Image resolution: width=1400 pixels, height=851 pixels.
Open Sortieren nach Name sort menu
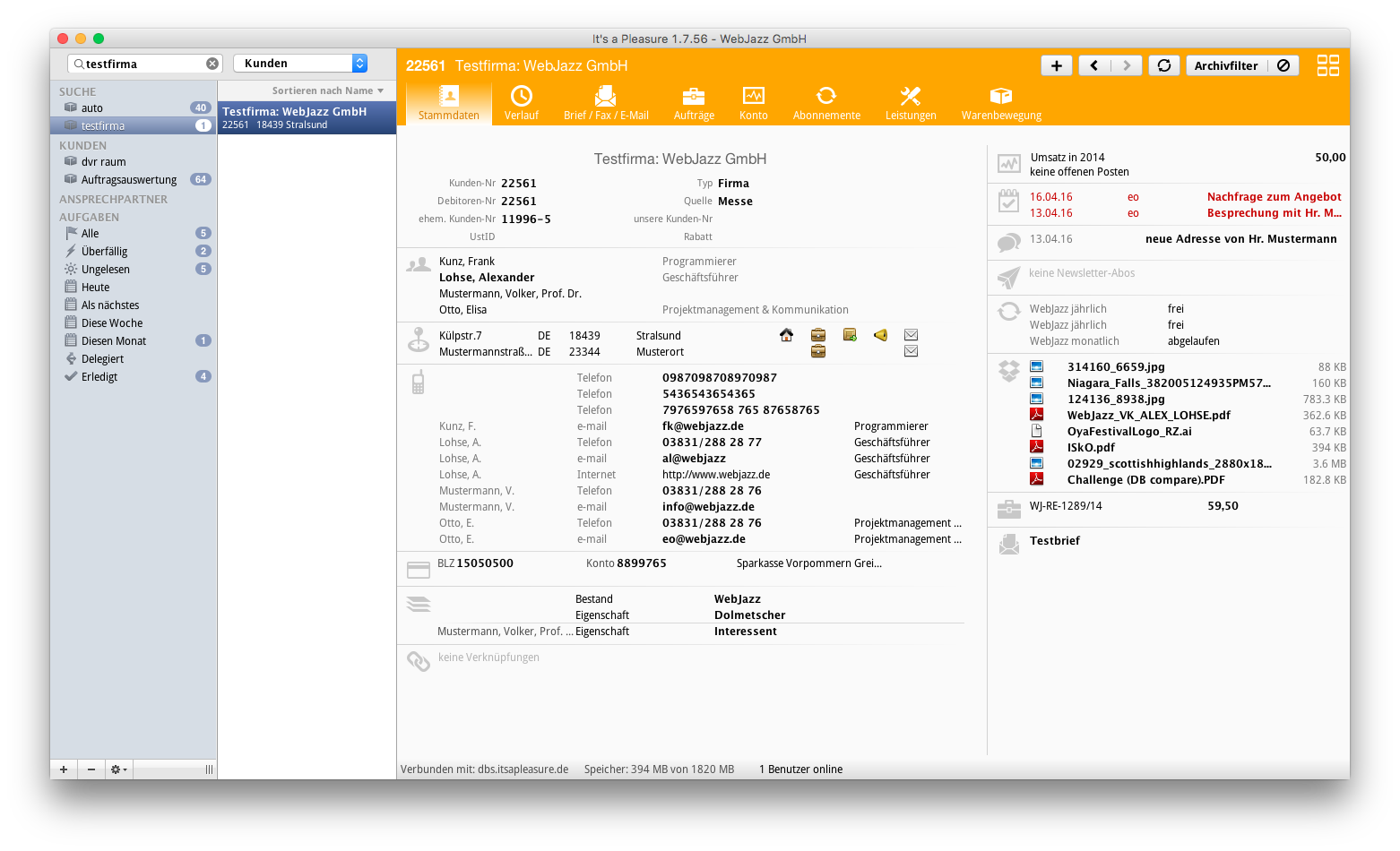328,90
